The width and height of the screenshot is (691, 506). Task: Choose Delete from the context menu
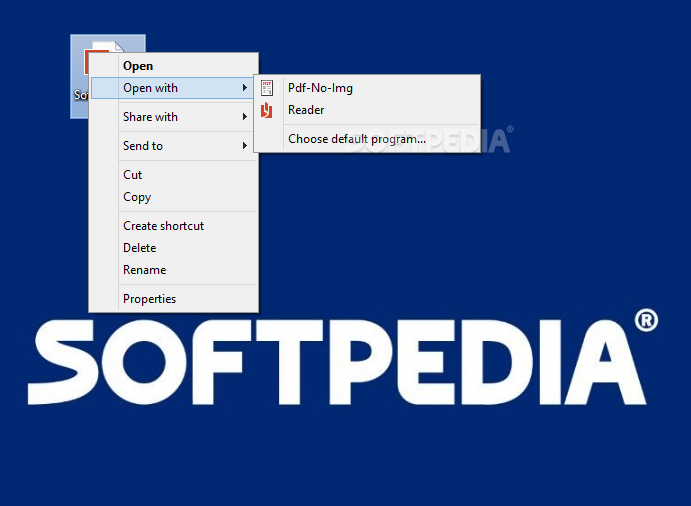point(173,248)
